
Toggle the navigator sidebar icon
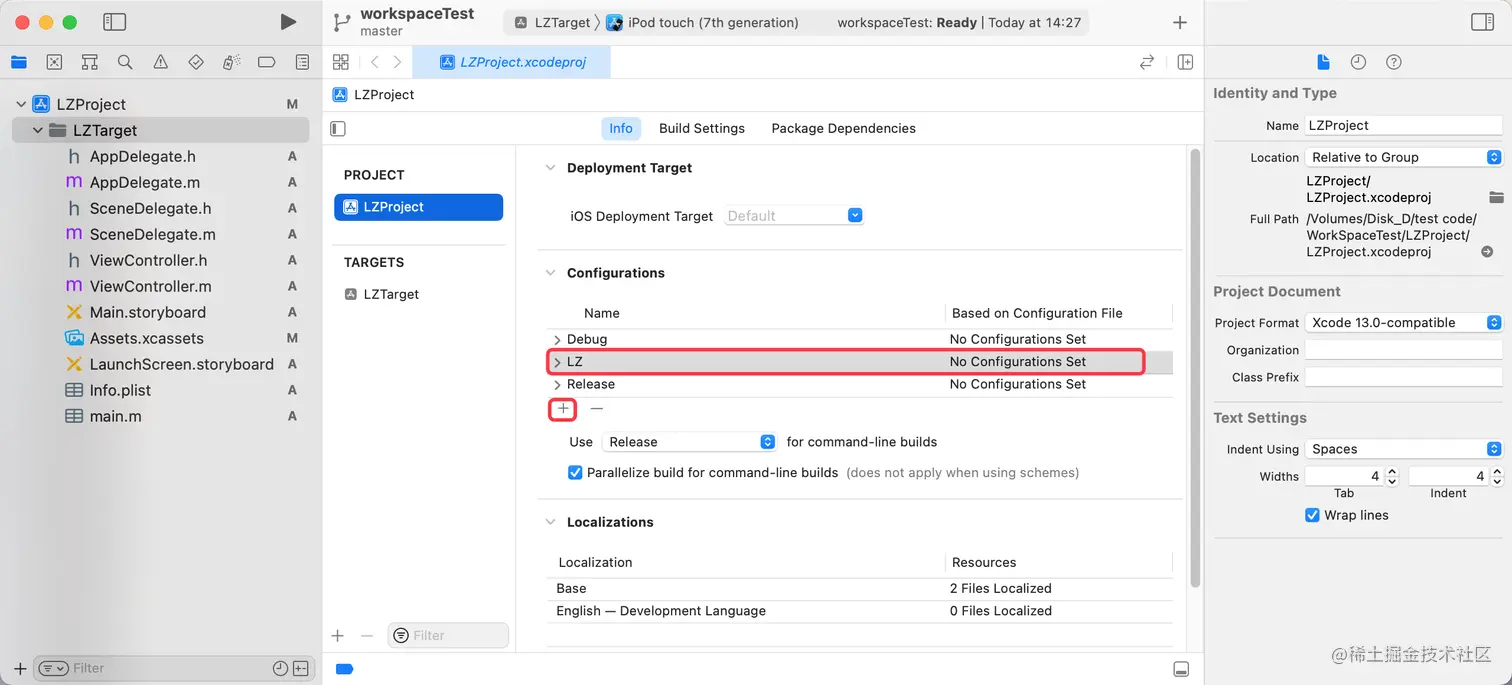click(115, 22)
